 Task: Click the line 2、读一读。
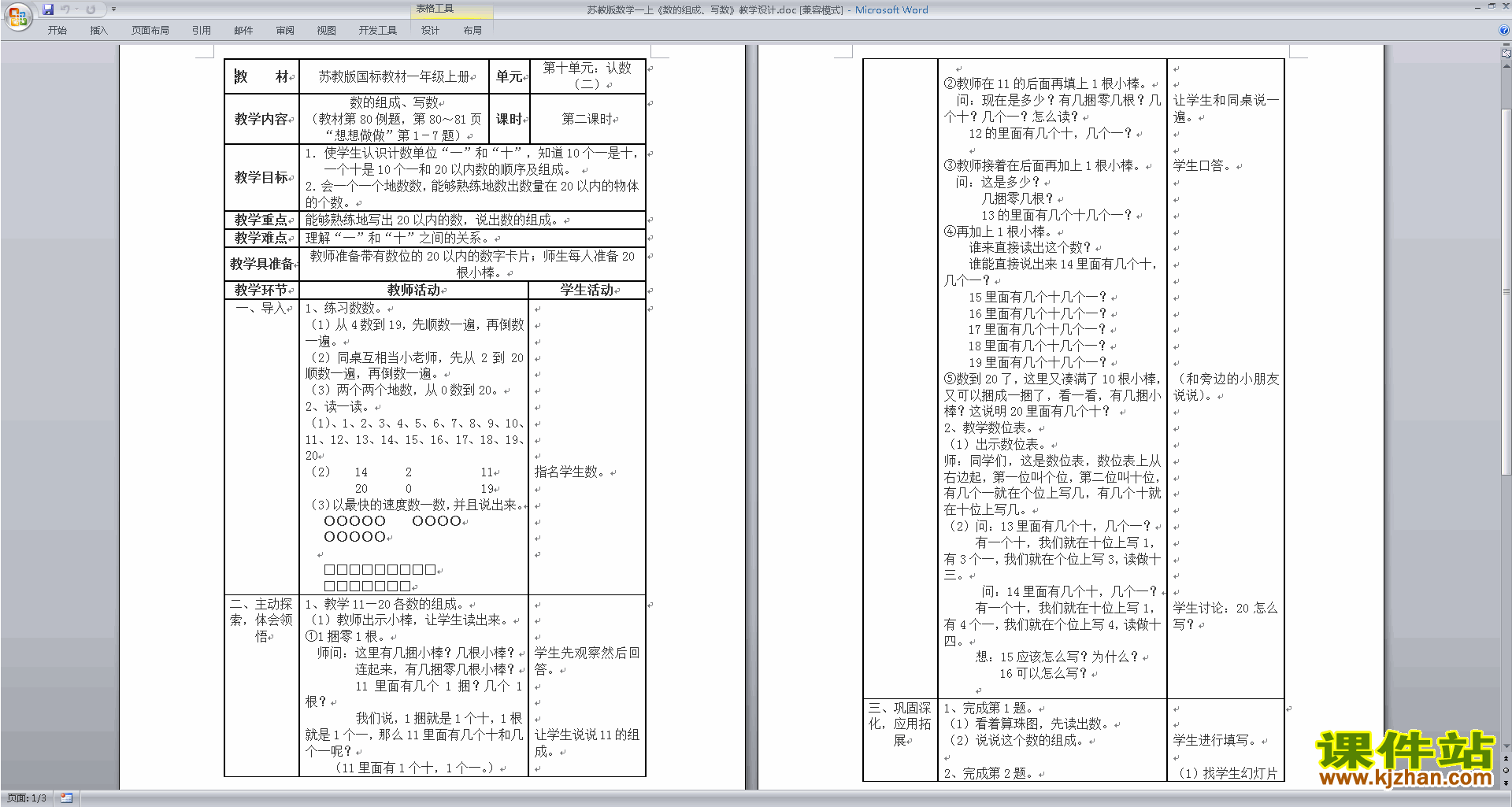(x=339, y=407)
